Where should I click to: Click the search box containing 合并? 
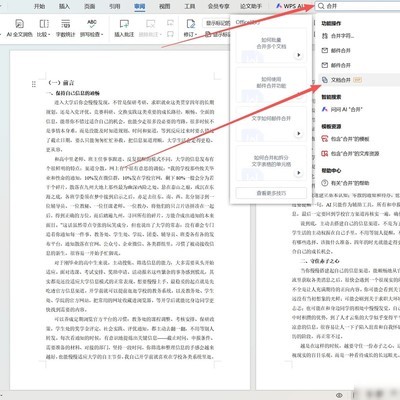tap(358, 6)
